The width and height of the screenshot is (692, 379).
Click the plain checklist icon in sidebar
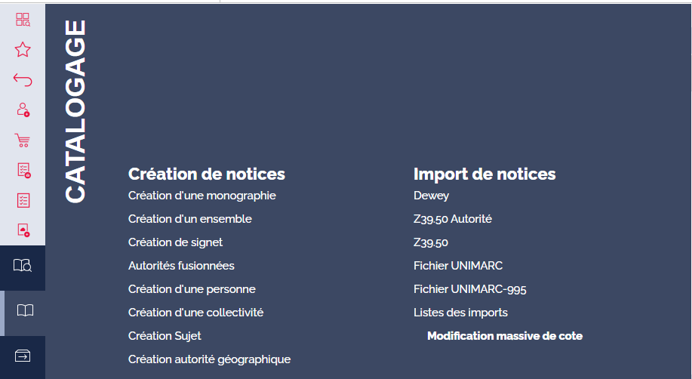click(x=23, y=200)
